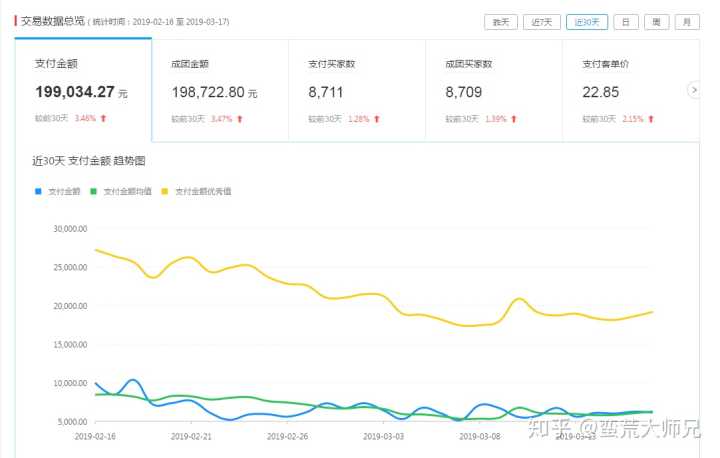Viewport: 720px width, 458px height.
Task: Click red up arrow under 支付买家数
Action: click(x=377, y=119)
